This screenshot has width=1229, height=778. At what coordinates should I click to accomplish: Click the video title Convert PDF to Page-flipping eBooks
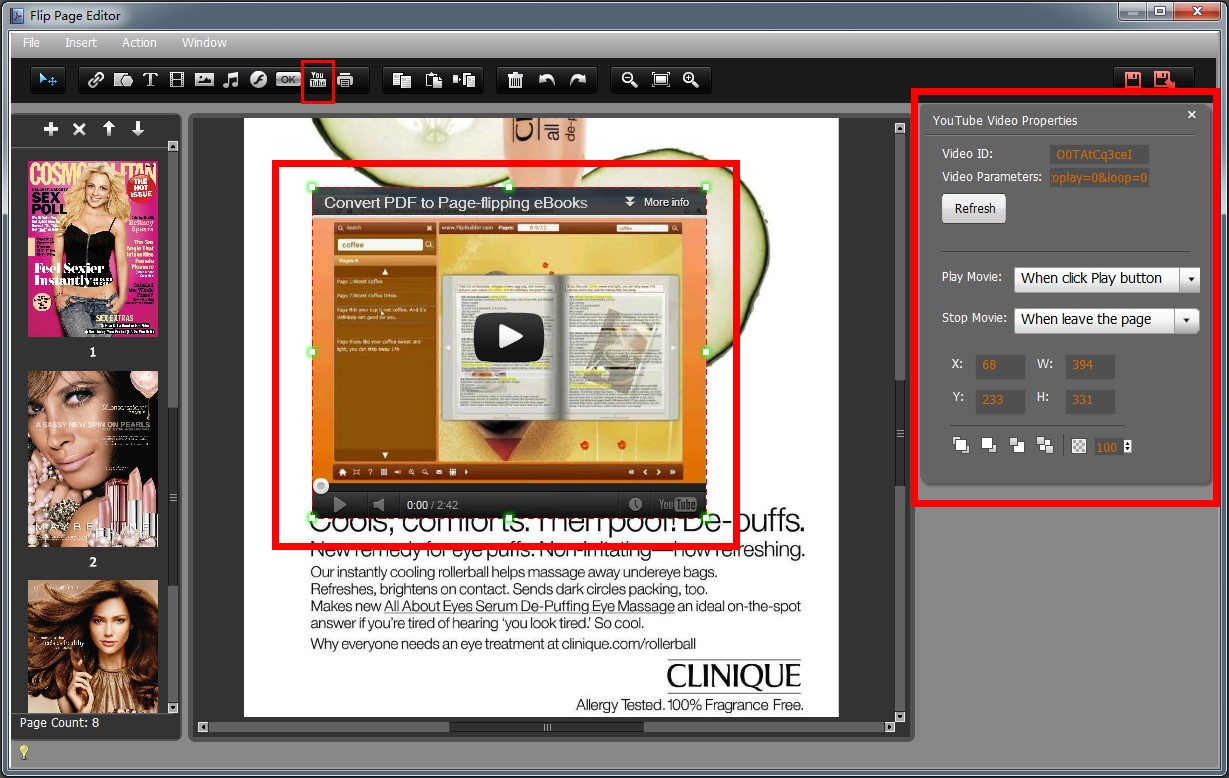click(x=456, y=202)
